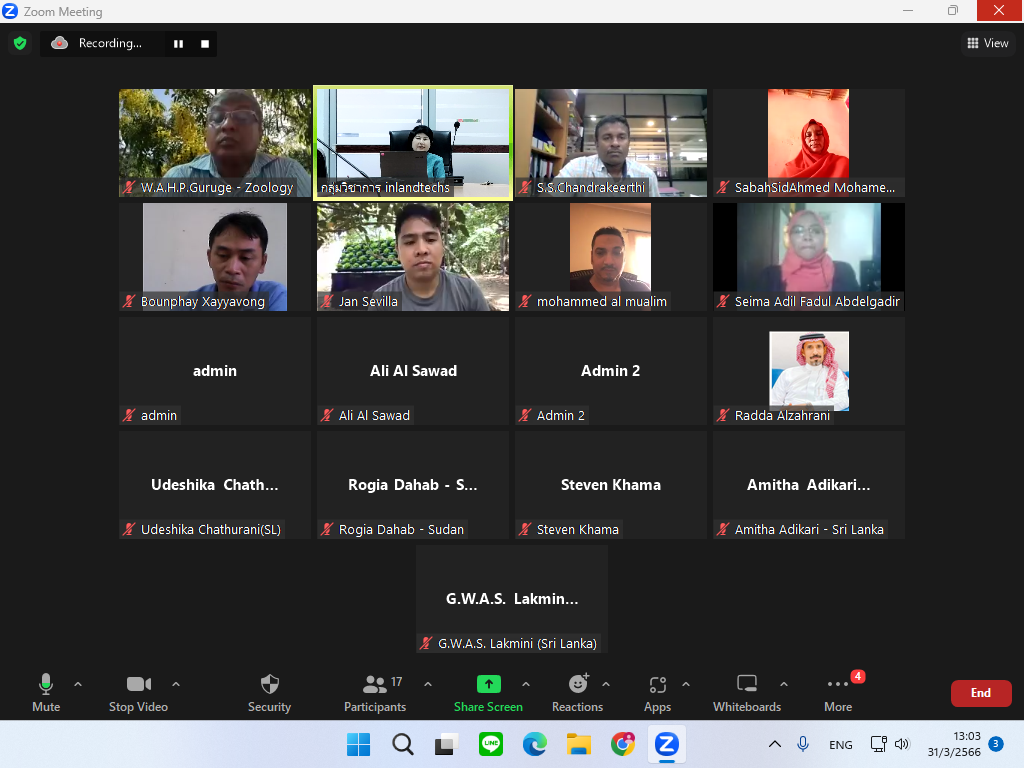
Task: Click the Zoom icon on the taskbar
Action: 667,744
